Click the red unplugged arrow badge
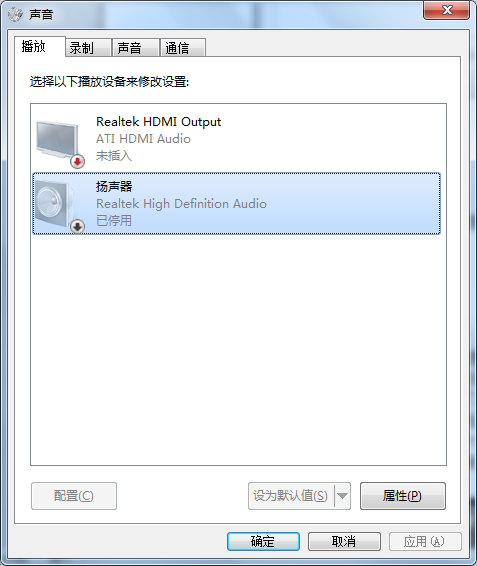 click(77, 161)
